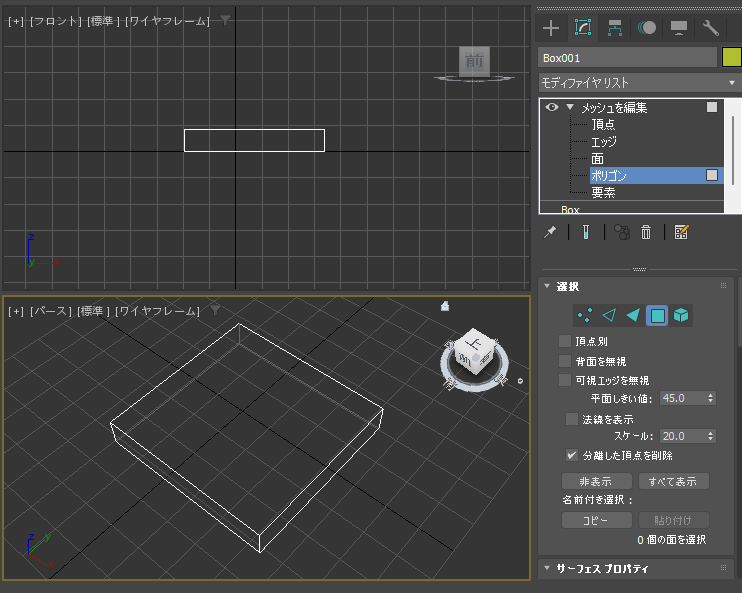Open the Hierarchy command panel tab
Viewport: 742px width, 593px height.
pyautogui.click(x=614, y=28)
